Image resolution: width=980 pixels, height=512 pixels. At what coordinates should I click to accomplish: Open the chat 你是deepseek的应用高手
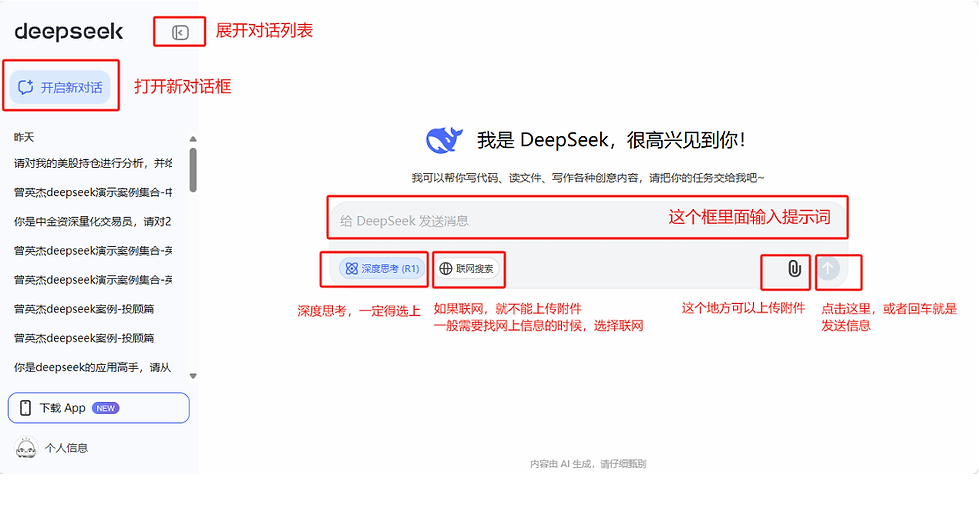[92, 368]
